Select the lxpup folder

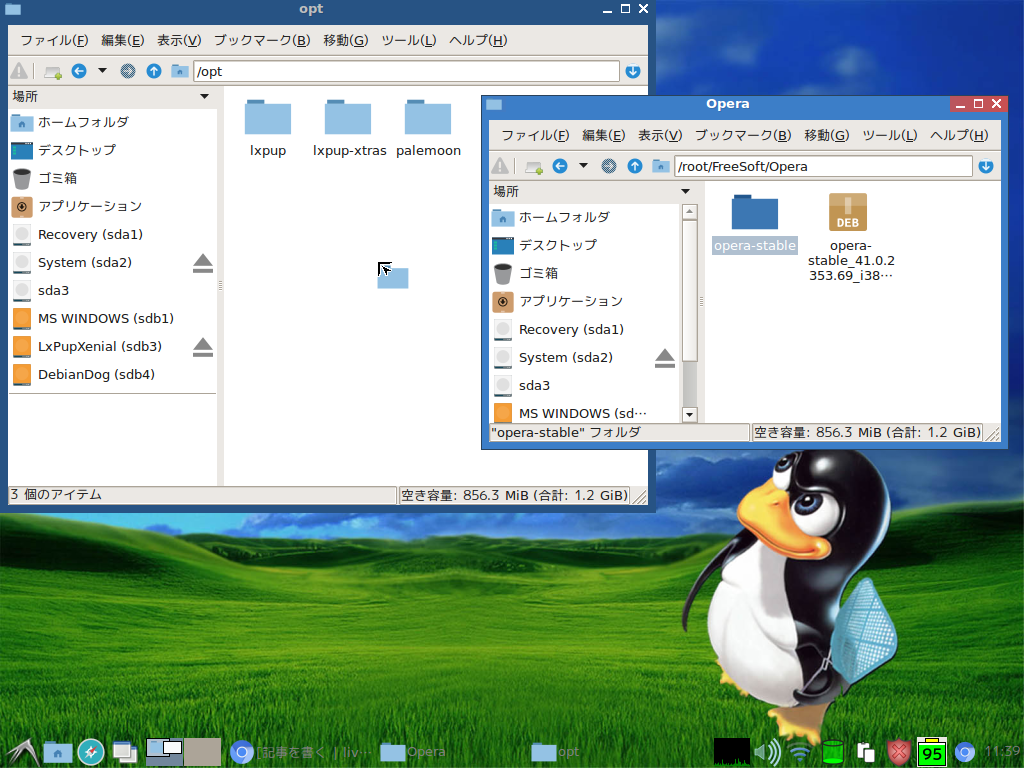coord(268,129)
